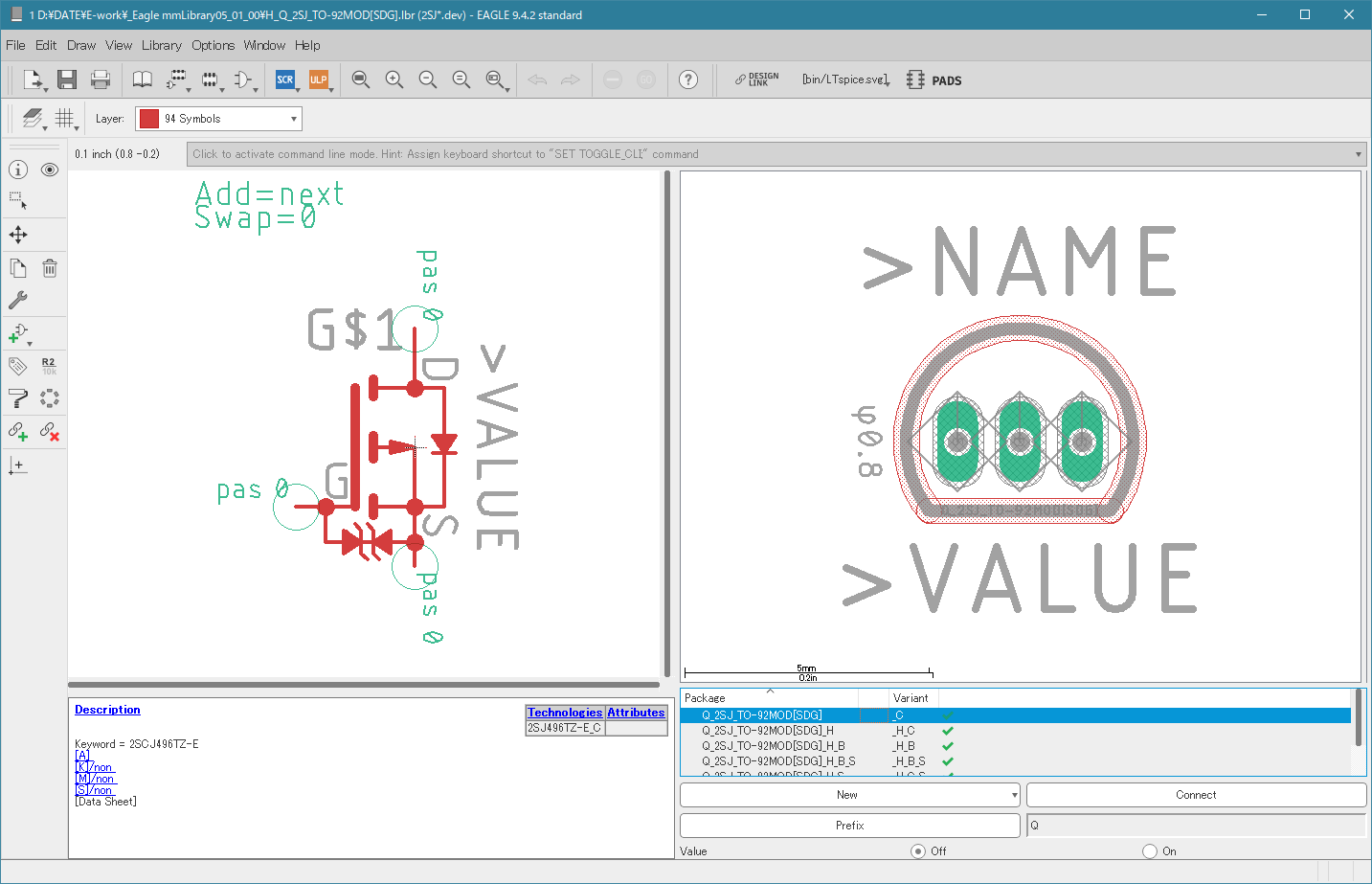The width and height of the screenshot is (1372, 884).
Task: Open the Draw menu
Action: 81,45
